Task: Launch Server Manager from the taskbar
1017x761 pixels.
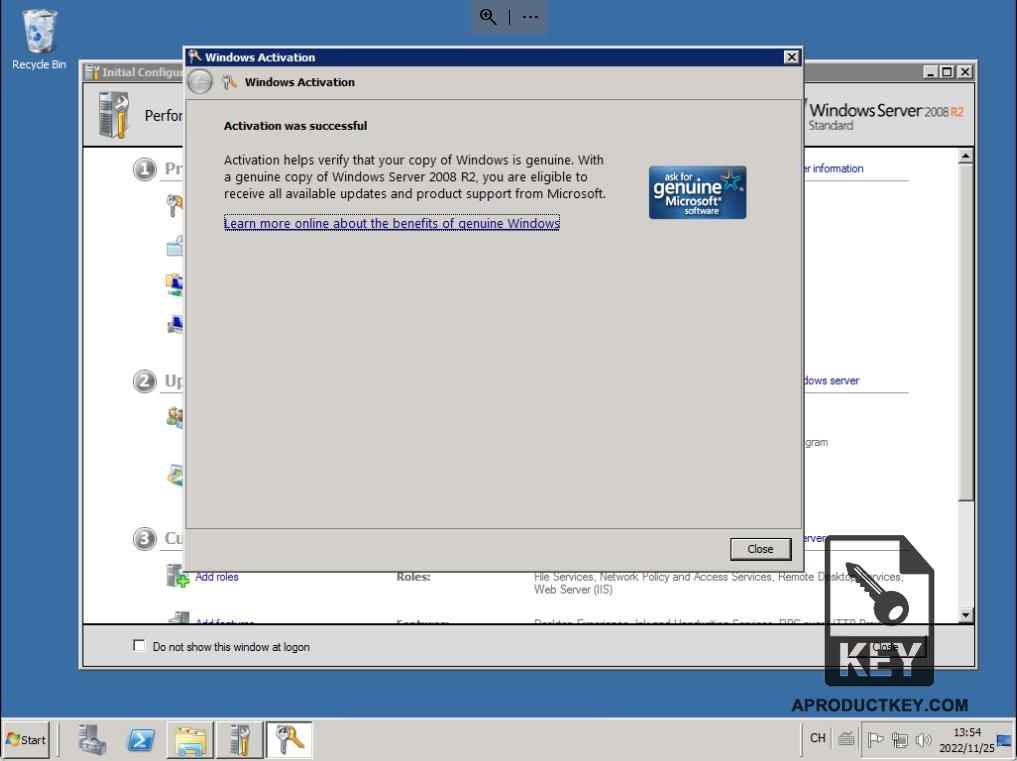Action: 92,740
